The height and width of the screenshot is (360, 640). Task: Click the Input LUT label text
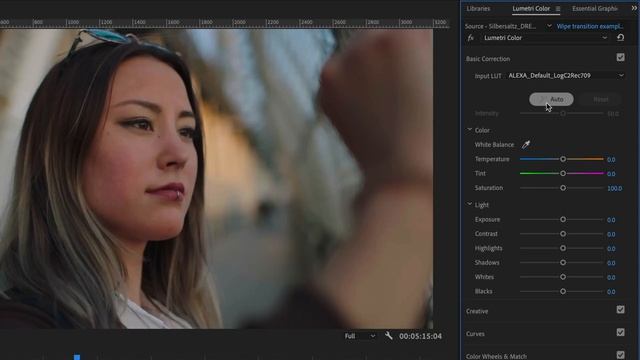(488, 76)
